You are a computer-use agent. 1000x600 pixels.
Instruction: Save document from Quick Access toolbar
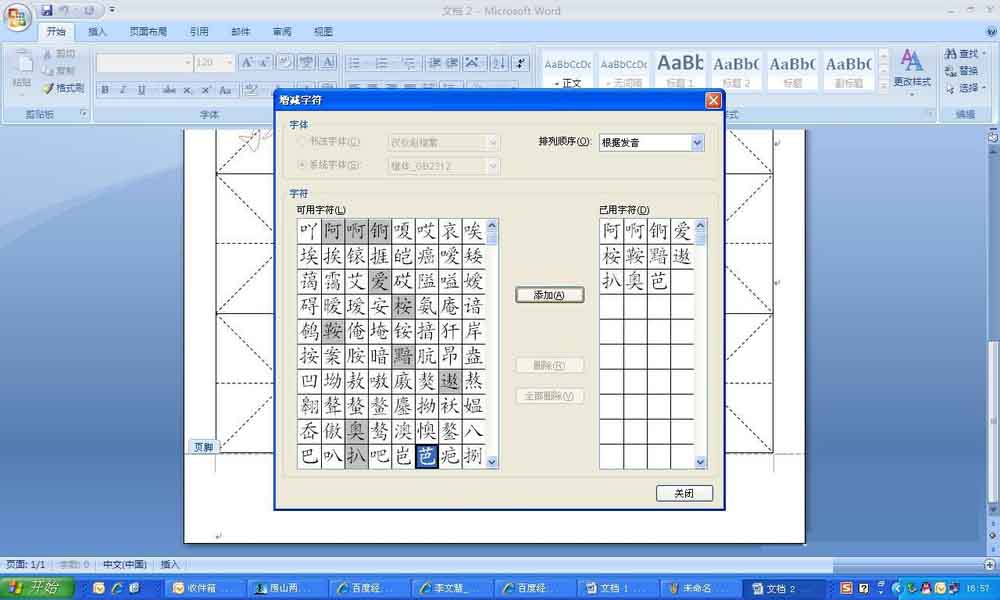(x=47, y=10)
